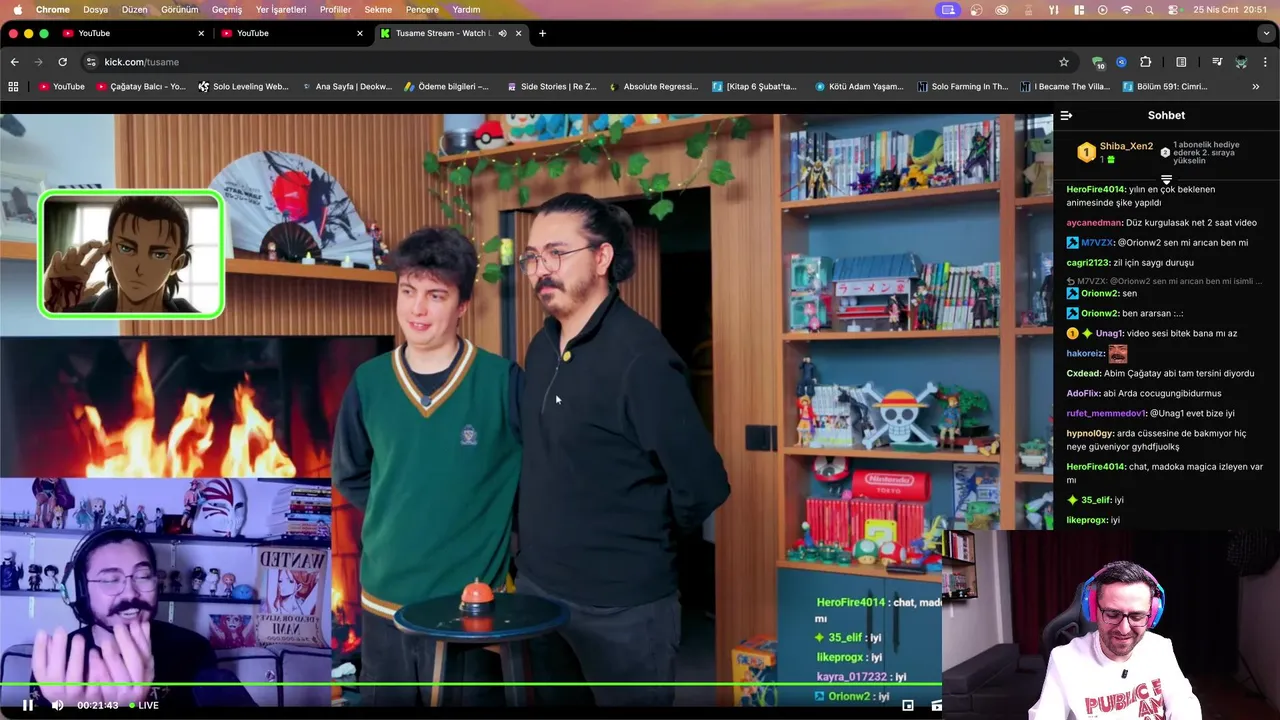Click chat username aycanedman

[x=1094, y=223]
